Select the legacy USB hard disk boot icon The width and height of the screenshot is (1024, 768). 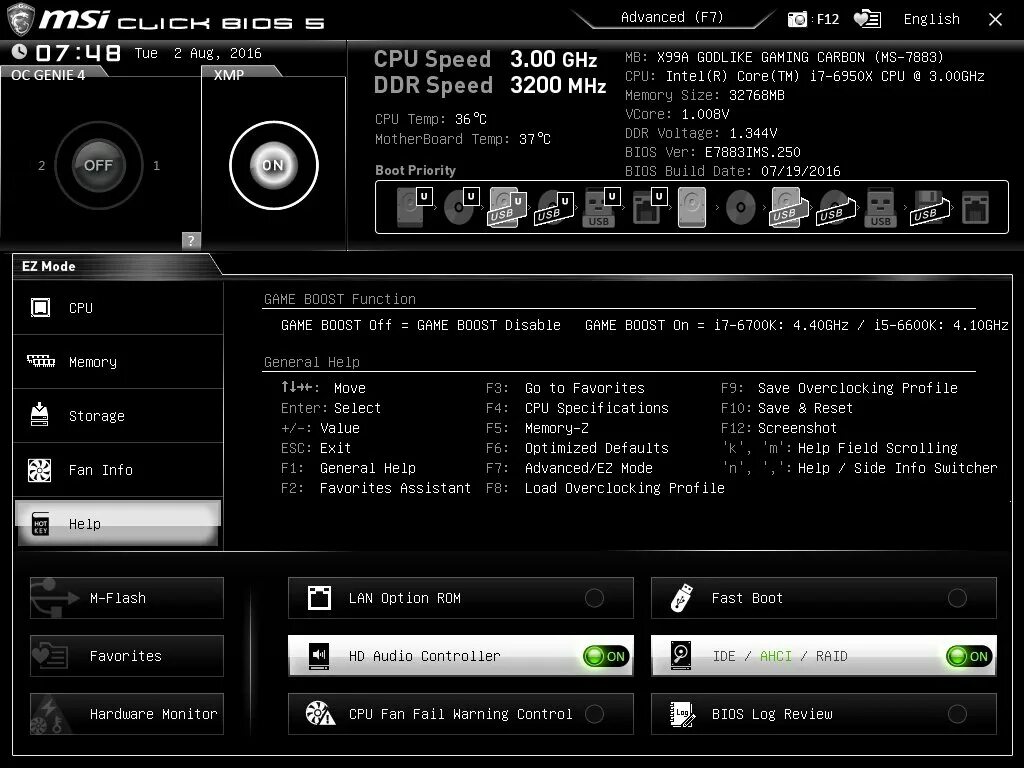[x=789, y=207]
